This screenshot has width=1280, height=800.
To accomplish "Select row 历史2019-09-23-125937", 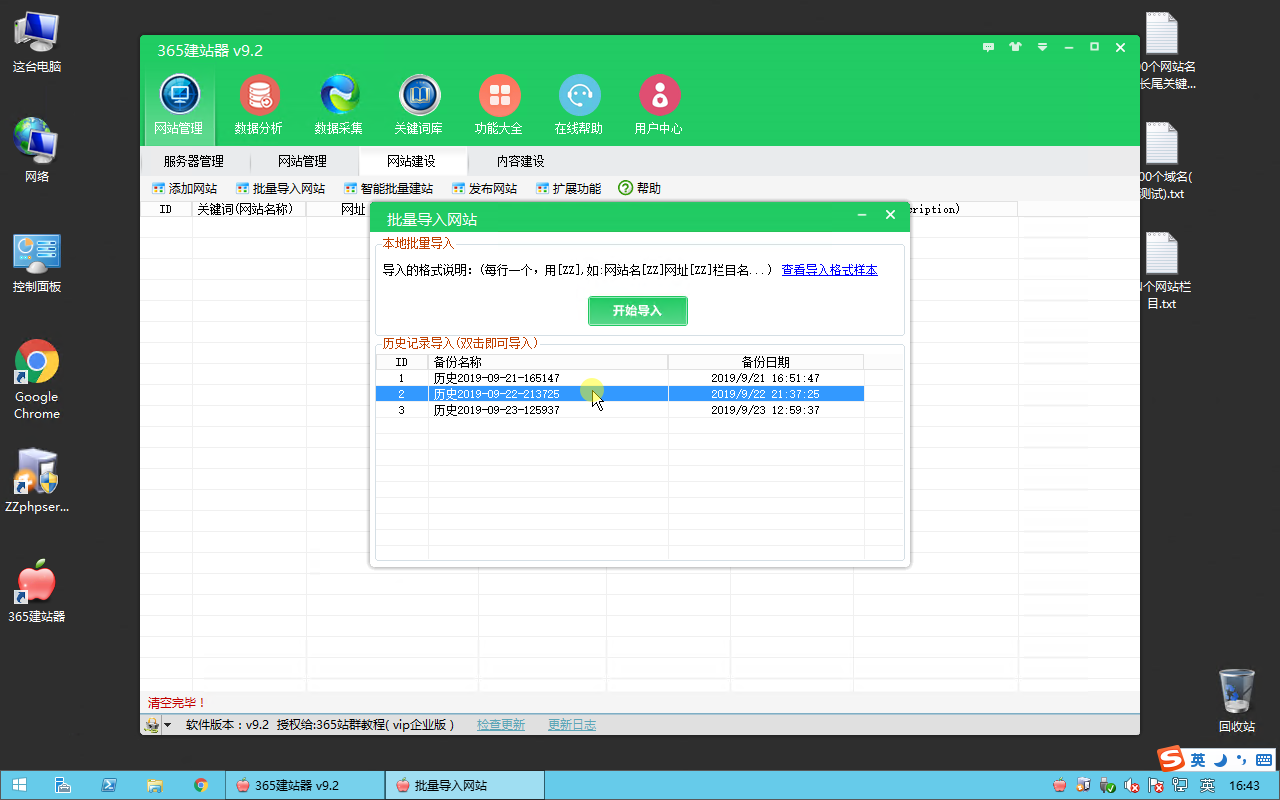I will point(620,410).
